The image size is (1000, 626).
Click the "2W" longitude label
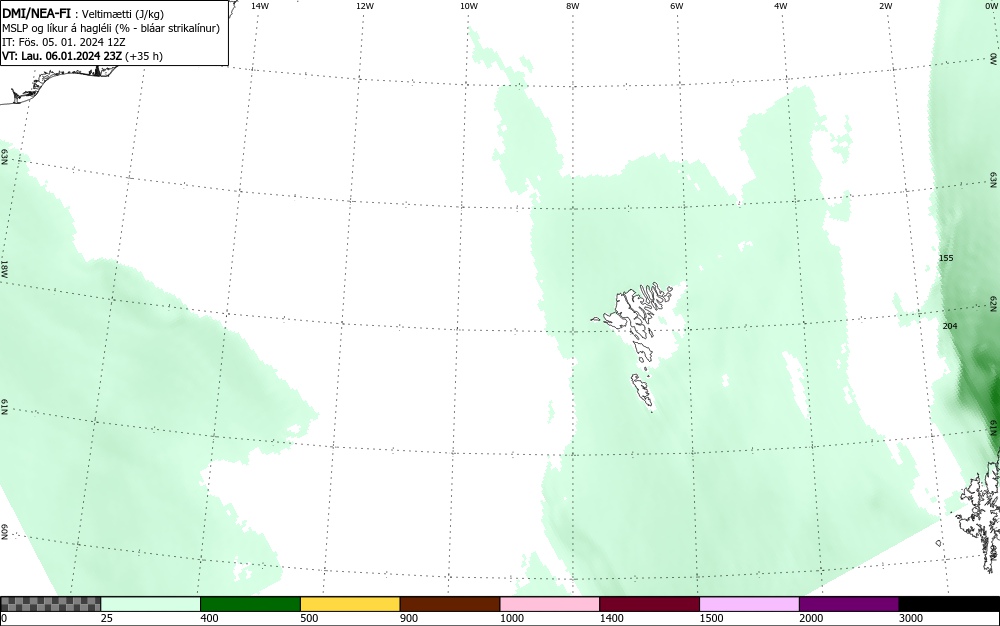pyautogui.click(x=885, y=6)
